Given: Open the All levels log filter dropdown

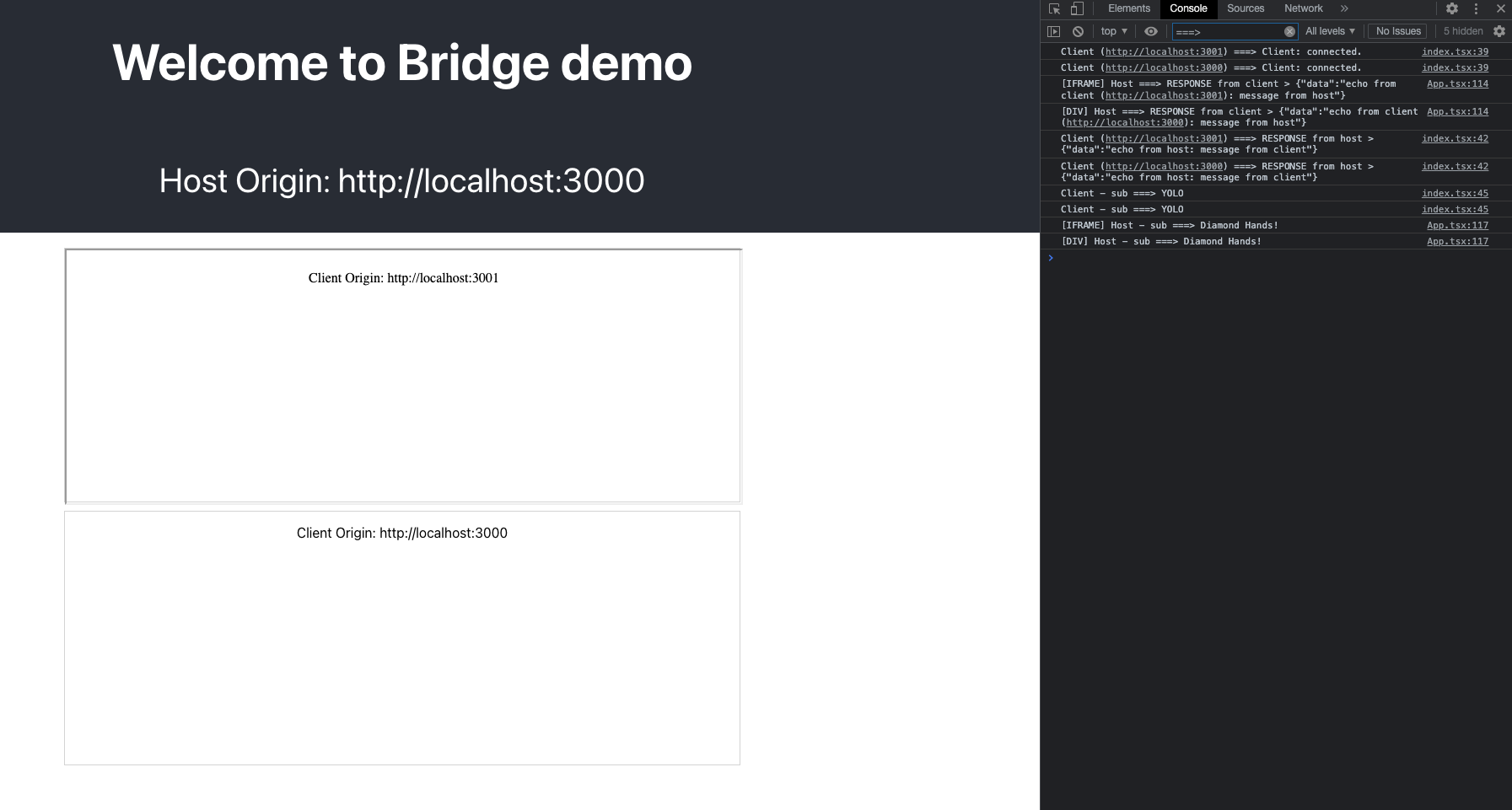Looking at the screenshot, I should 1330,31.
